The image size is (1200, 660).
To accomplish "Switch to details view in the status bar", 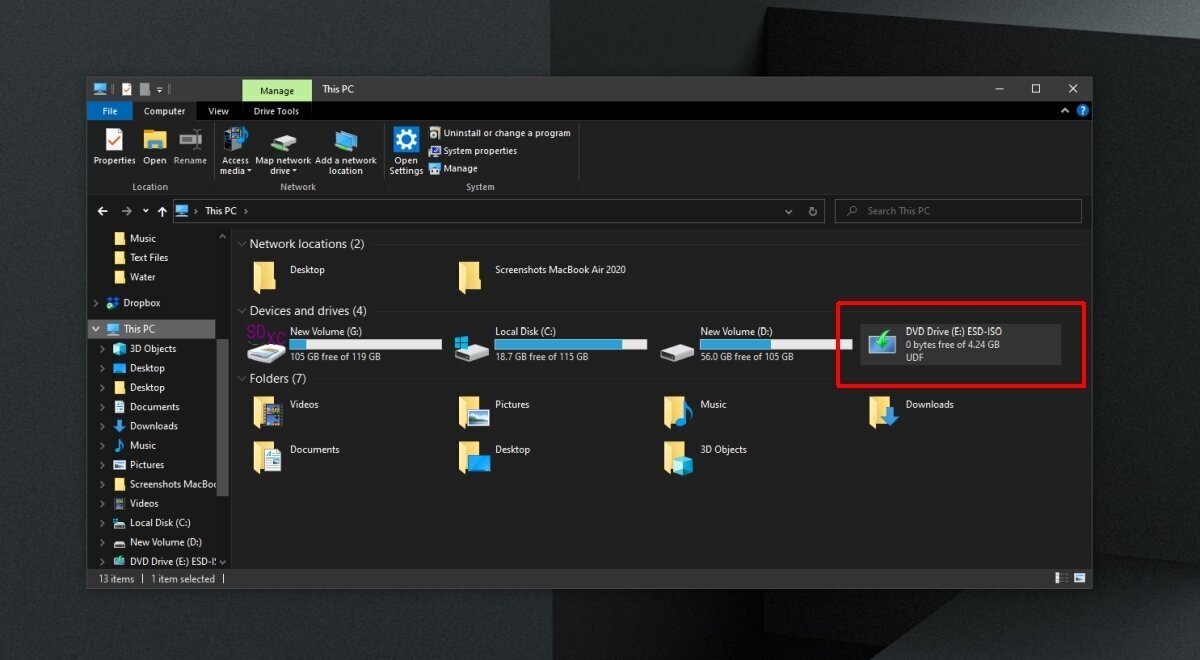I will click(x=1060, y=578).
